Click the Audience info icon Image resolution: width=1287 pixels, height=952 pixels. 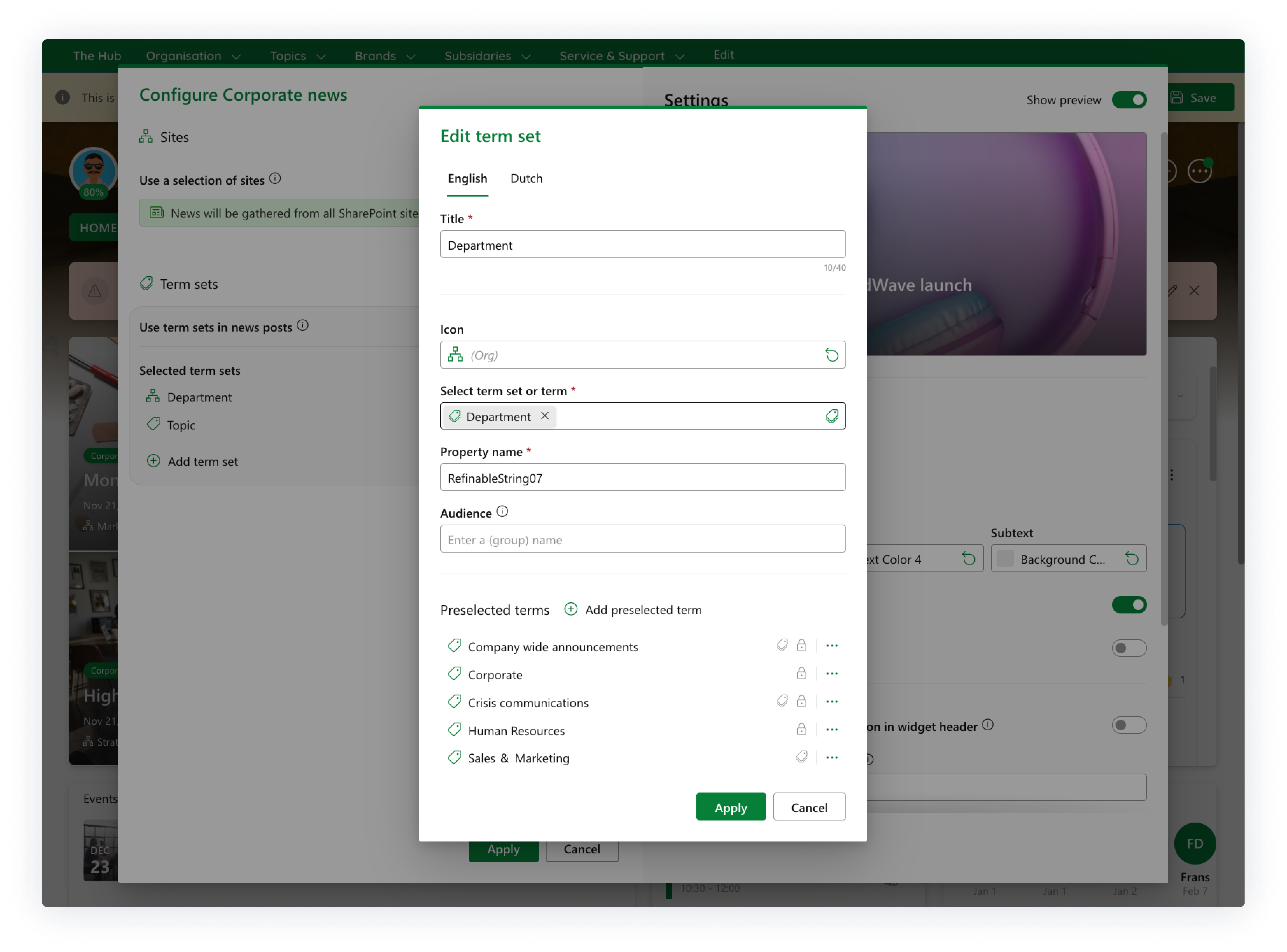(502, 512)
